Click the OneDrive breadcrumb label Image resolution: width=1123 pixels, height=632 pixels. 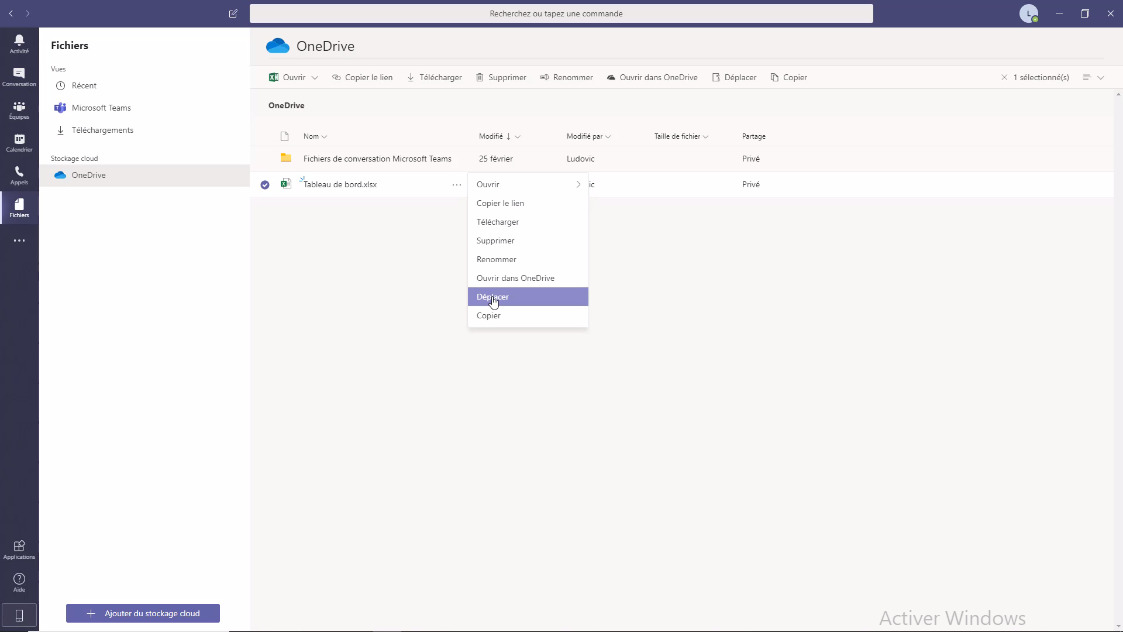(286, 105)
